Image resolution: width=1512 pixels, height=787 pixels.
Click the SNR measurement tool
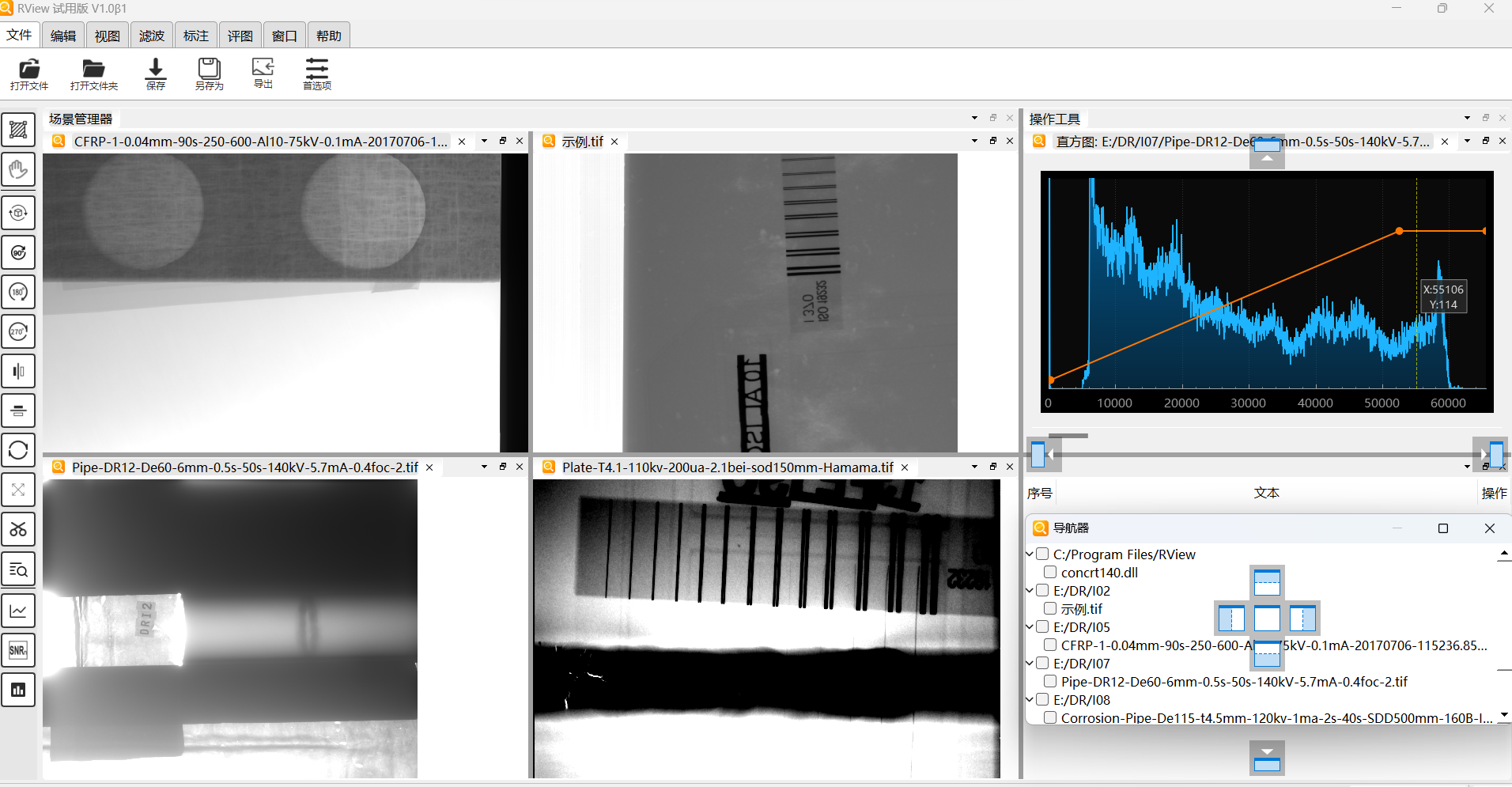point(18,650)
